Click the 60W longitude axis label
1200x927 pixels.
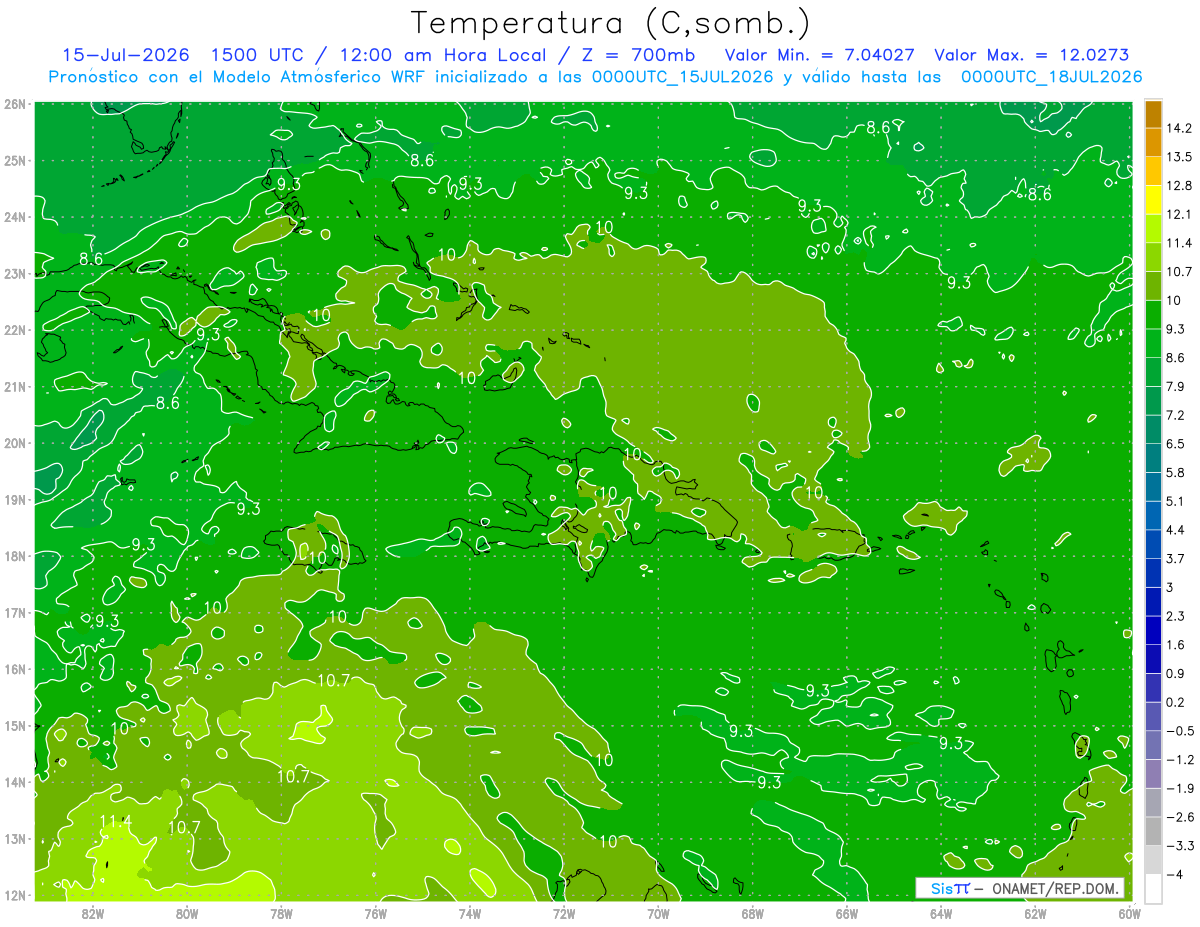tap(1129, 912)
